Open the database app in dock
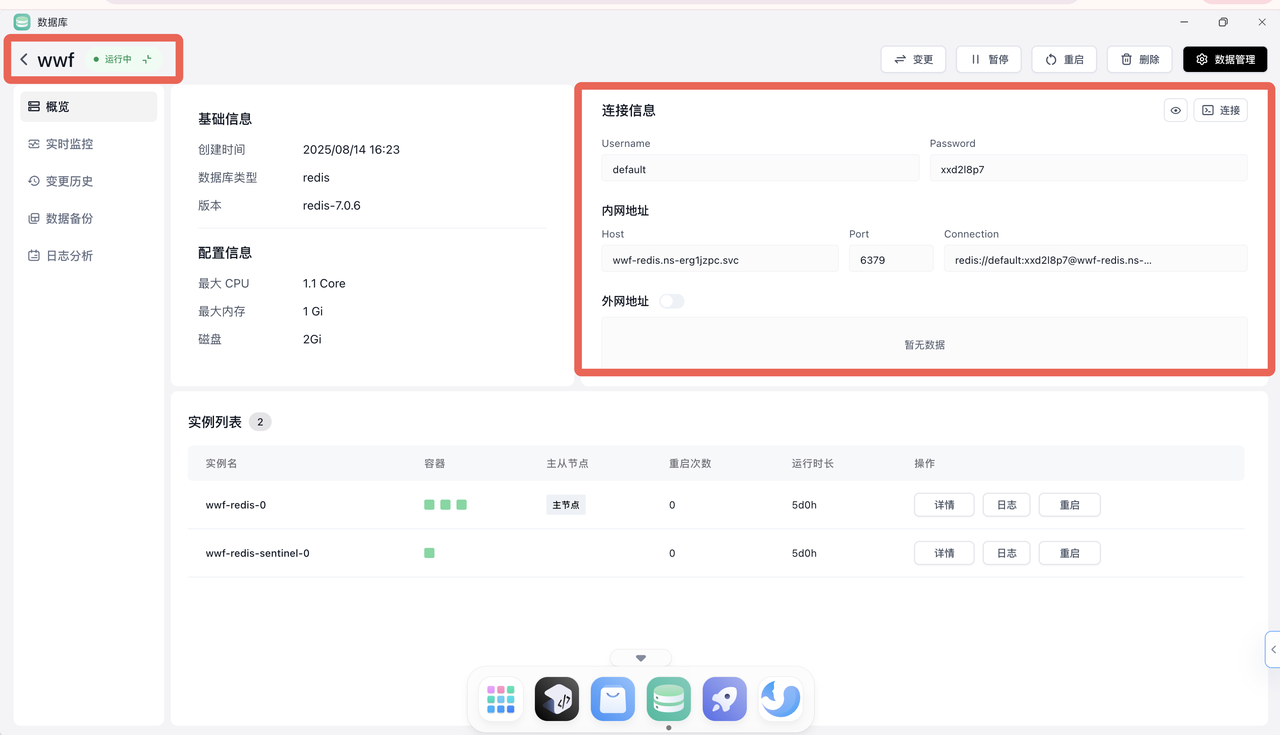 pyautogui.click(x=668, y=699)
